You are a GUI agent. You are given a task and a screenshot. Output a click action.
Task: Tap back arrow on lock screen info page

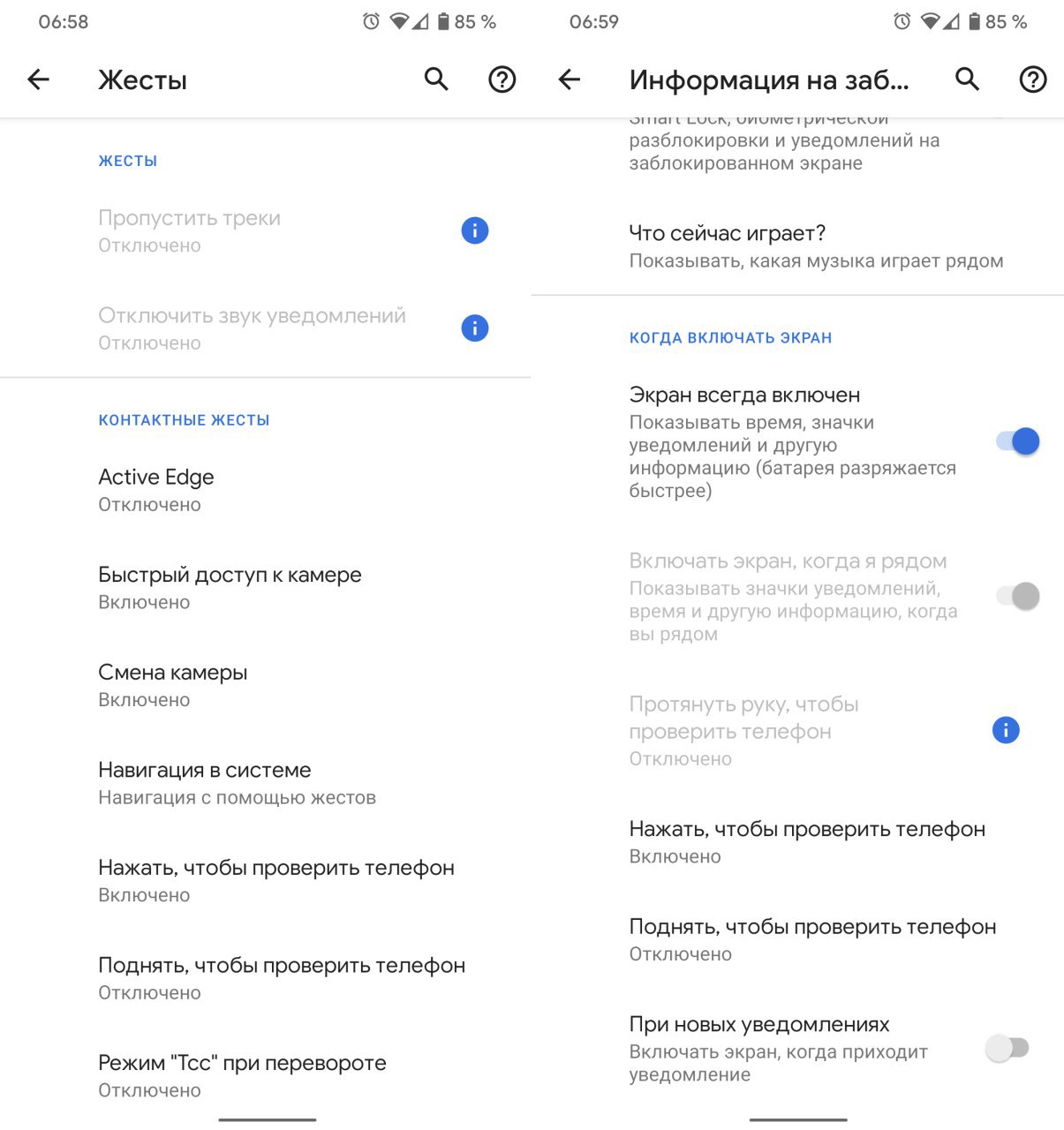(570, 79)
